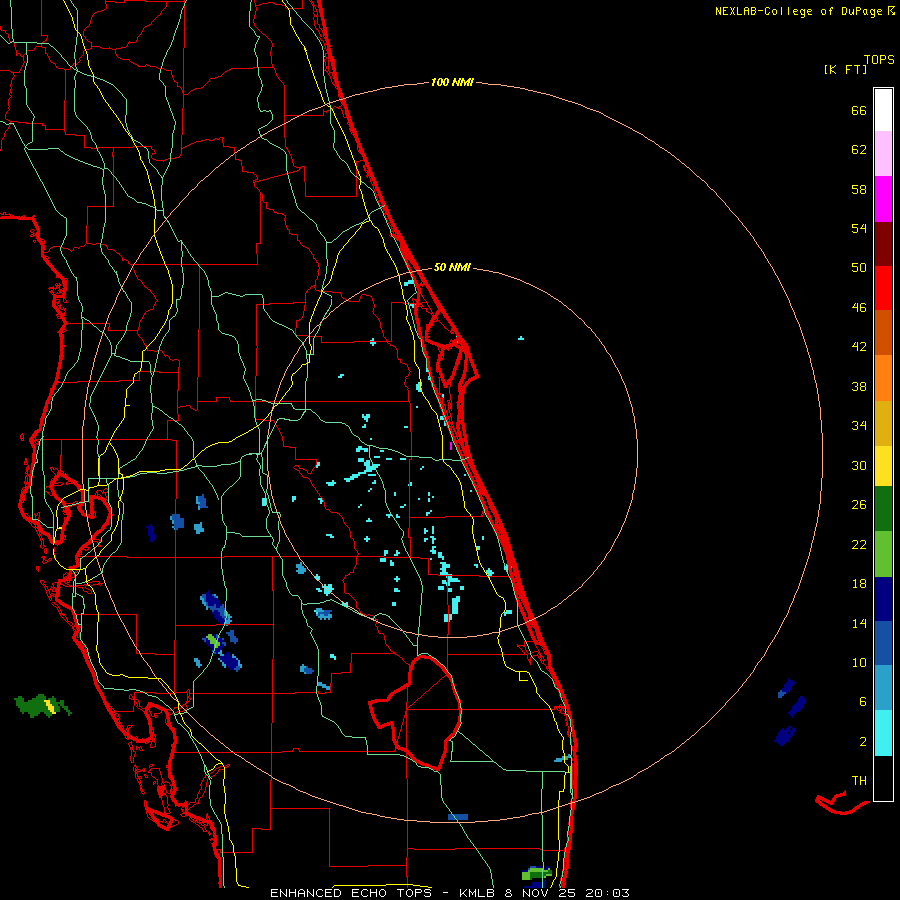Screen dimensions: 900x900
Task: Select the light green legend swatch
Action: click(883, 554)
